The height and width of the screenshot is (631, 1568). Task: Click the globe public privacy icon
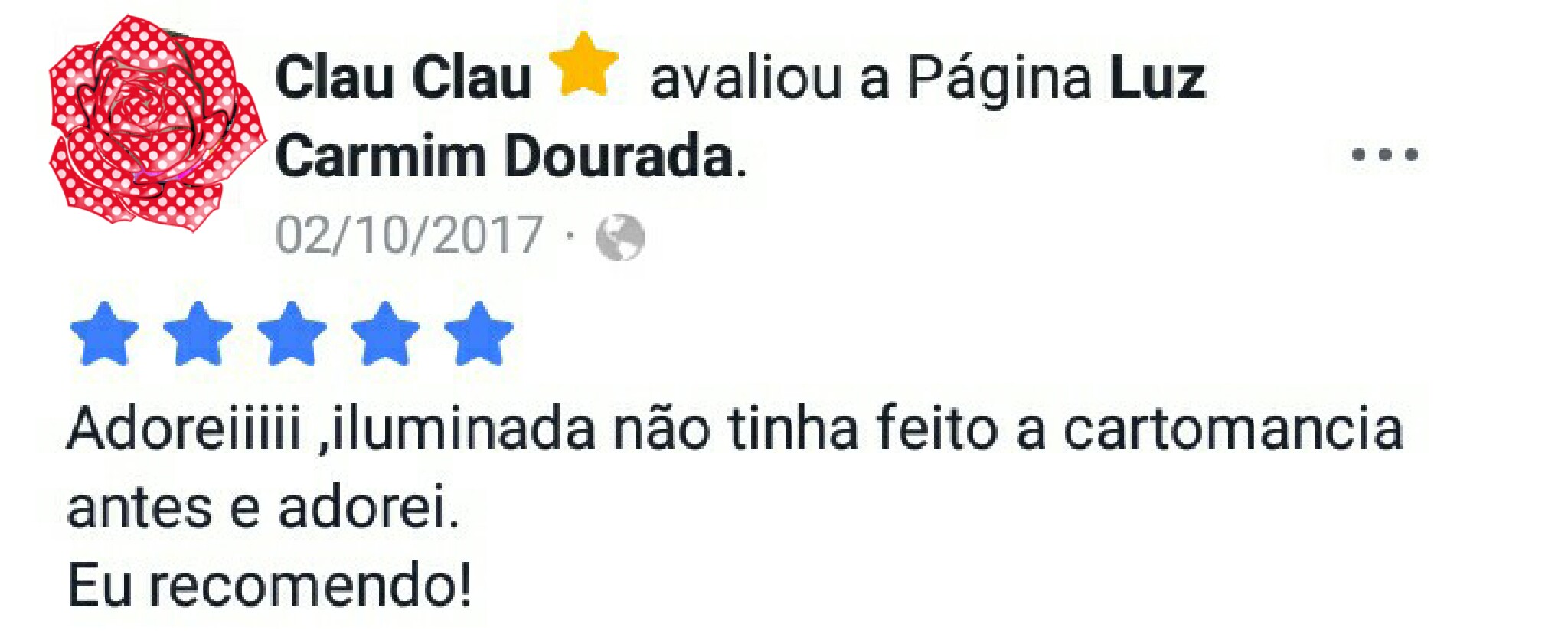coord(620,237)
